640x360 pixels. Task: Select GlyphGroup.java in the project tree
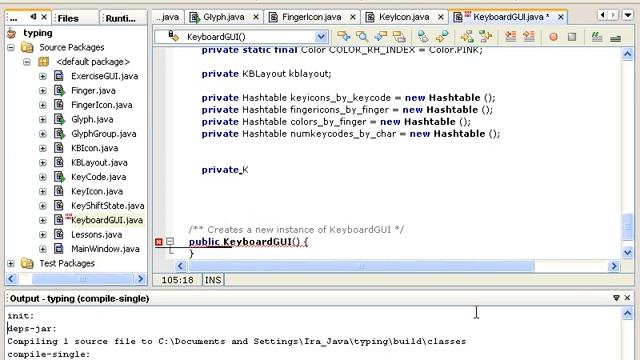[104, 134]
